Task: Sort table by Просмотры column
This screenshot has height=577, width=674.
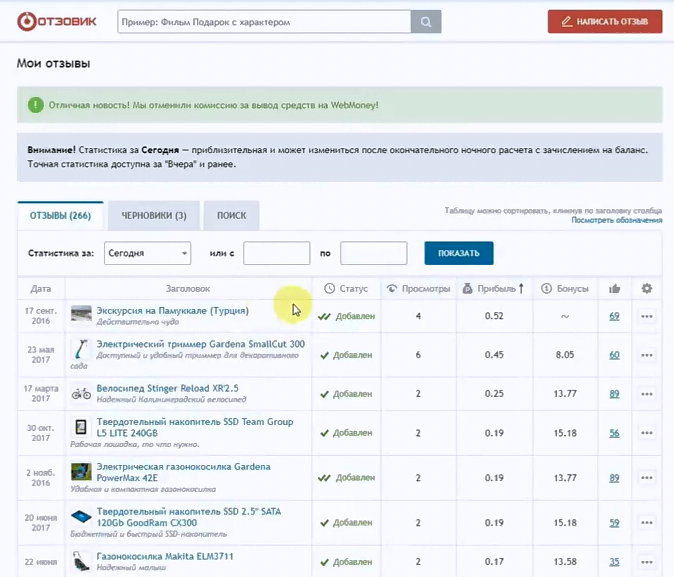Action: [418, 288]
